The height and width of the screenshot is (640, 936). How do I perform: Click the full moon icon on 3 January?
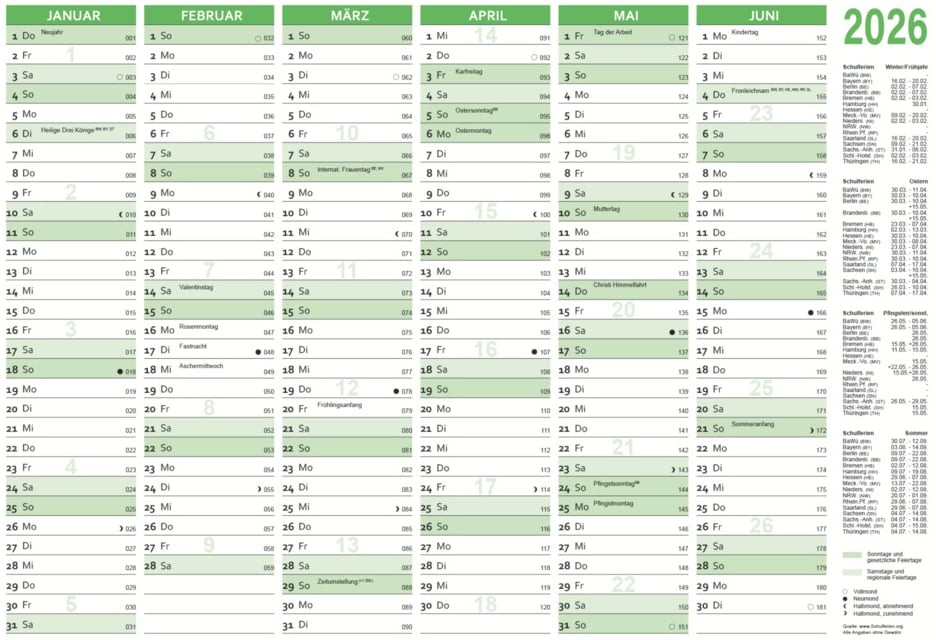tap(119, 76)
